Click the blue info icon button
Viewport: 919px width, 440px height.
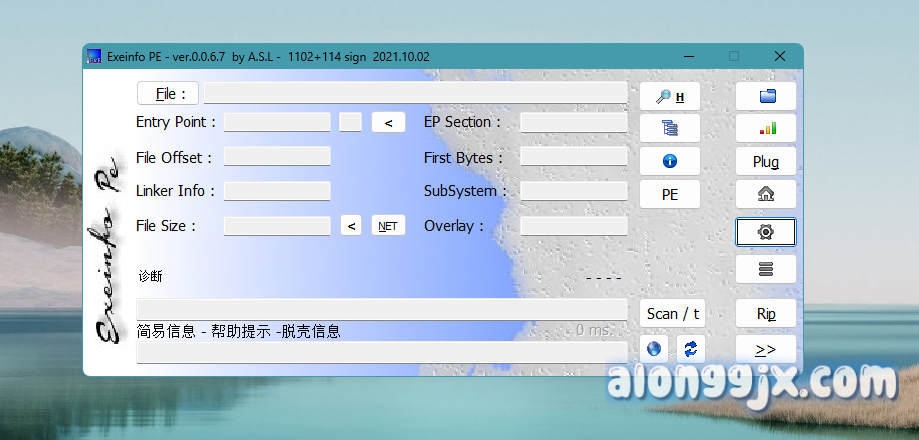tap(669, 161)
